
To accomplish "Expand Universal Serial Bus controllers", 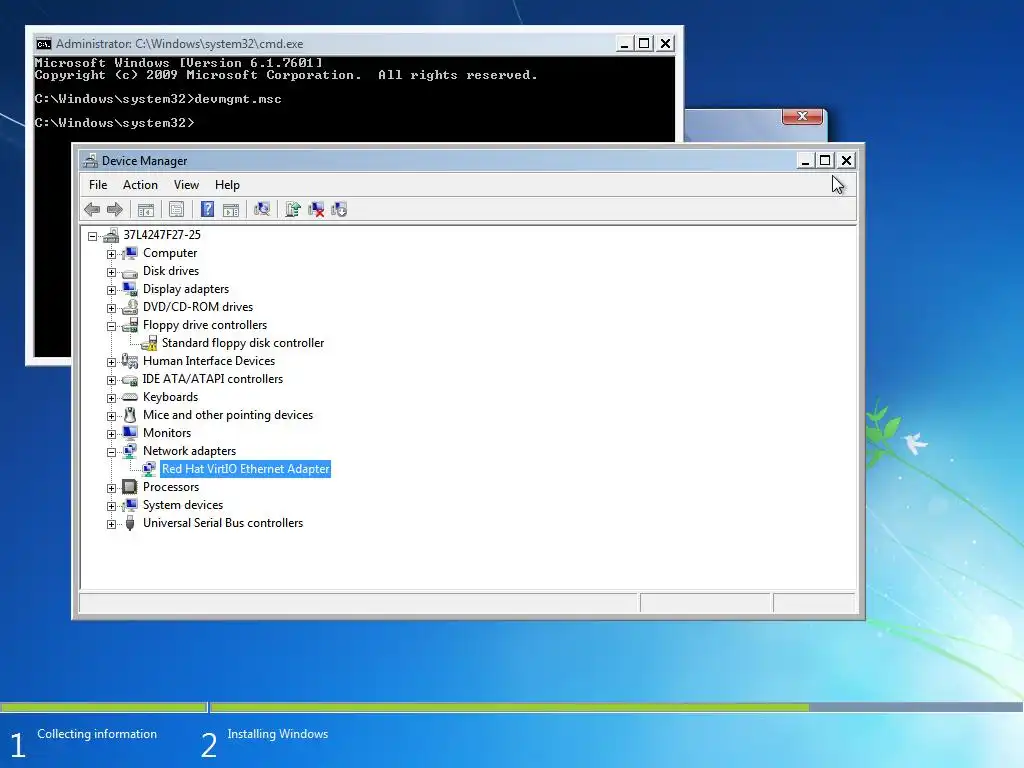I will coord(112,524).
